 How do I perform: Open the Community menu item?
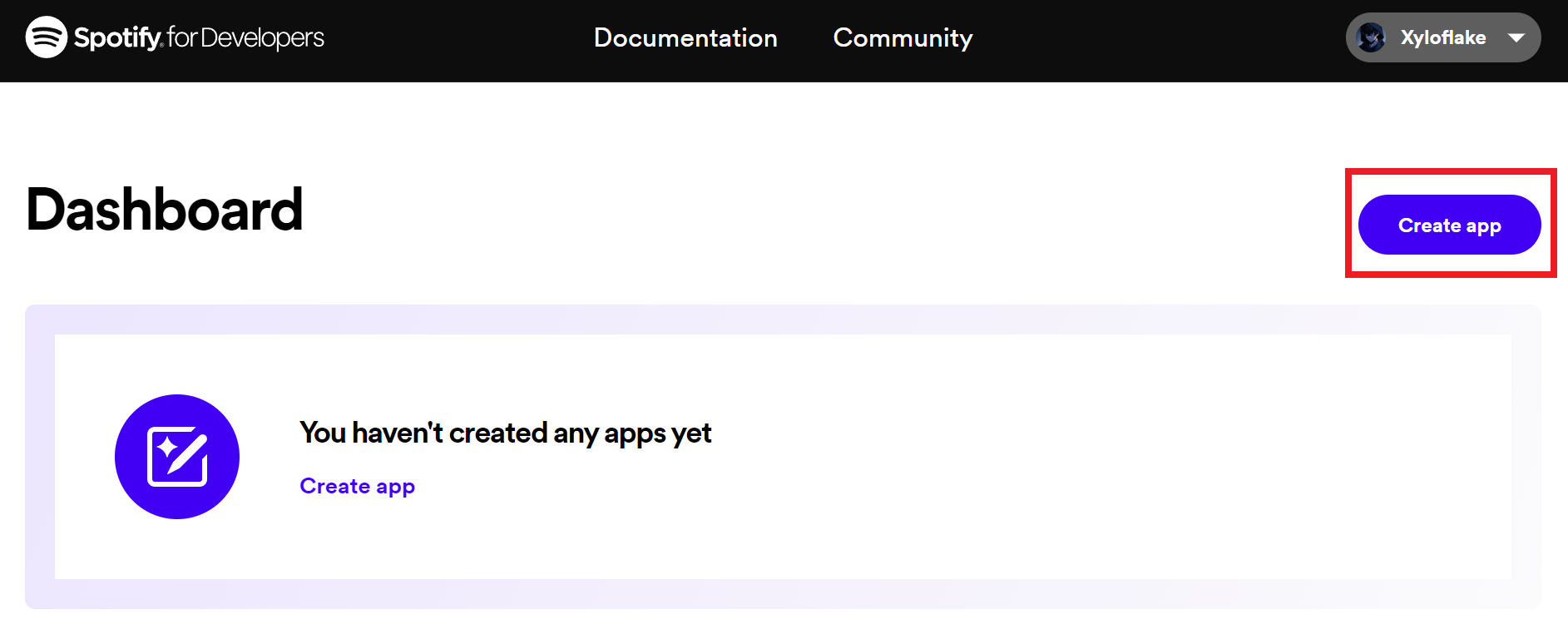pos(903,37)
